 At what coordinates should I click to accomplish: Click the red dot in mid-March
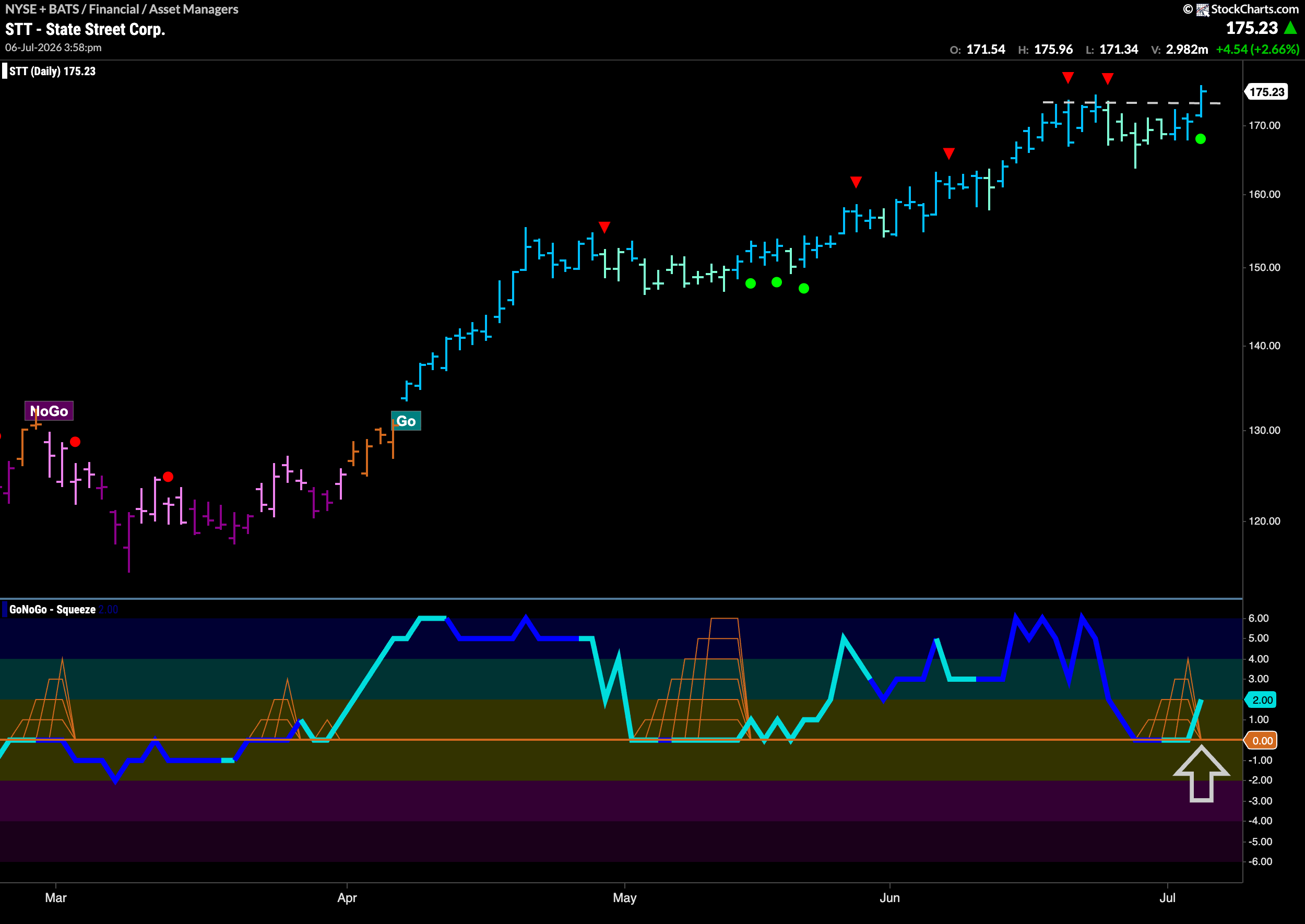[168, 477]
